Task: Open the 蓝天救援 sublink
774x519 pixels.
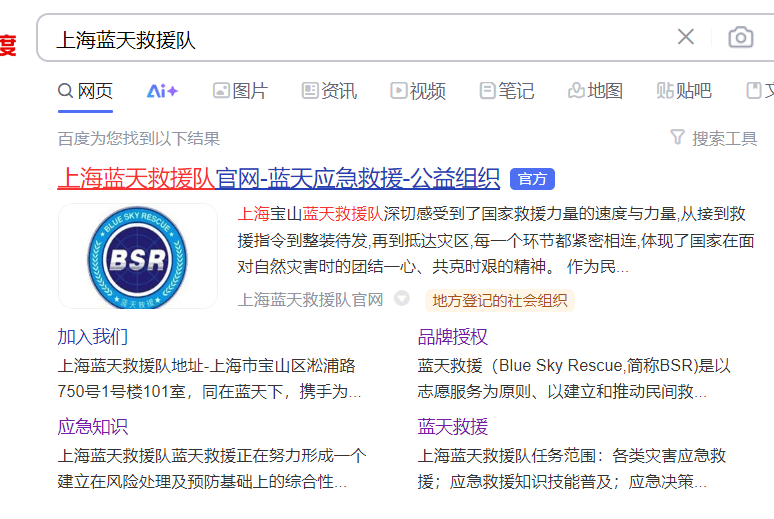Action: tap(453, 426)
